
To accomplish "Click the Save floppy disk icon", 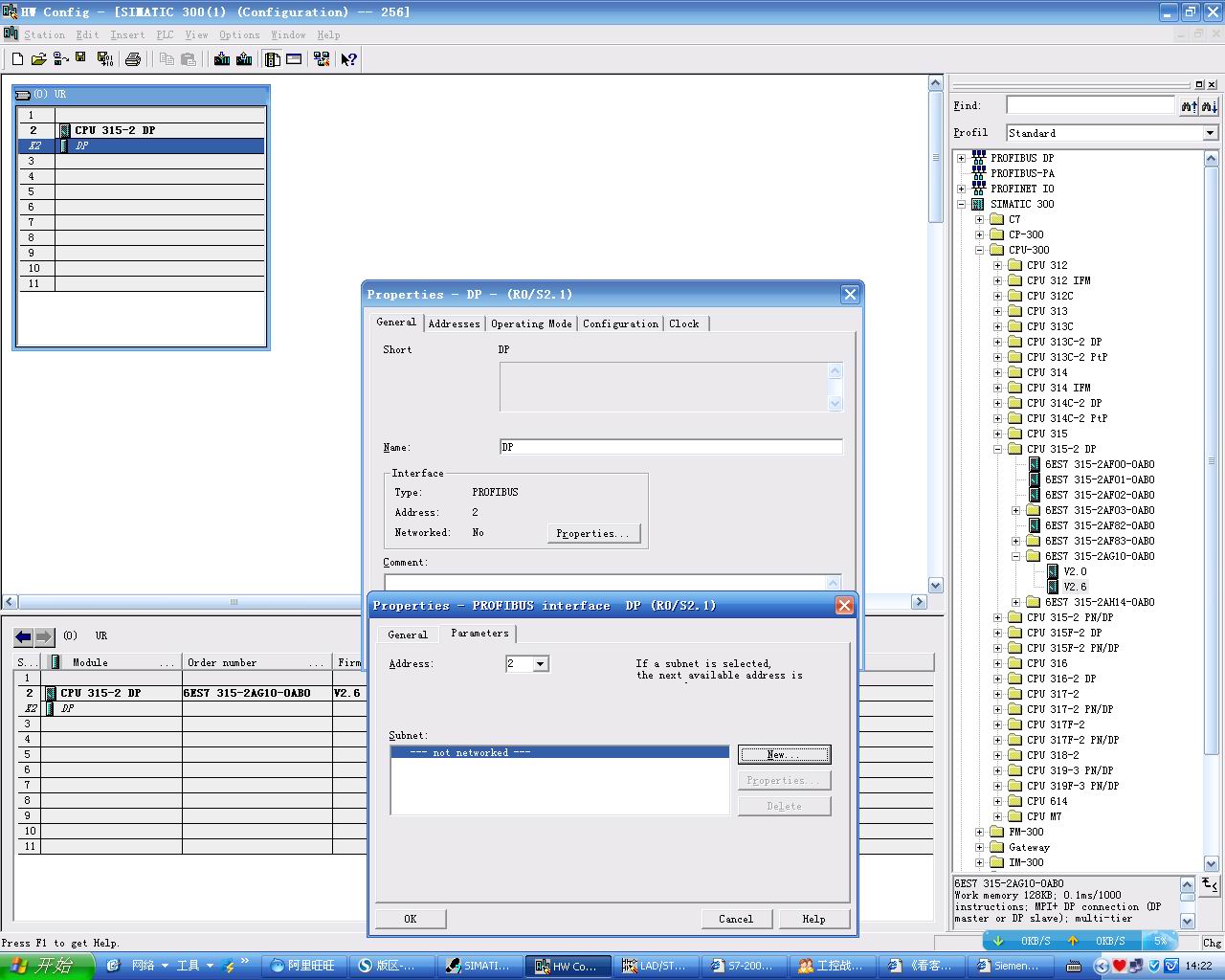I will (x=81, y=59).
